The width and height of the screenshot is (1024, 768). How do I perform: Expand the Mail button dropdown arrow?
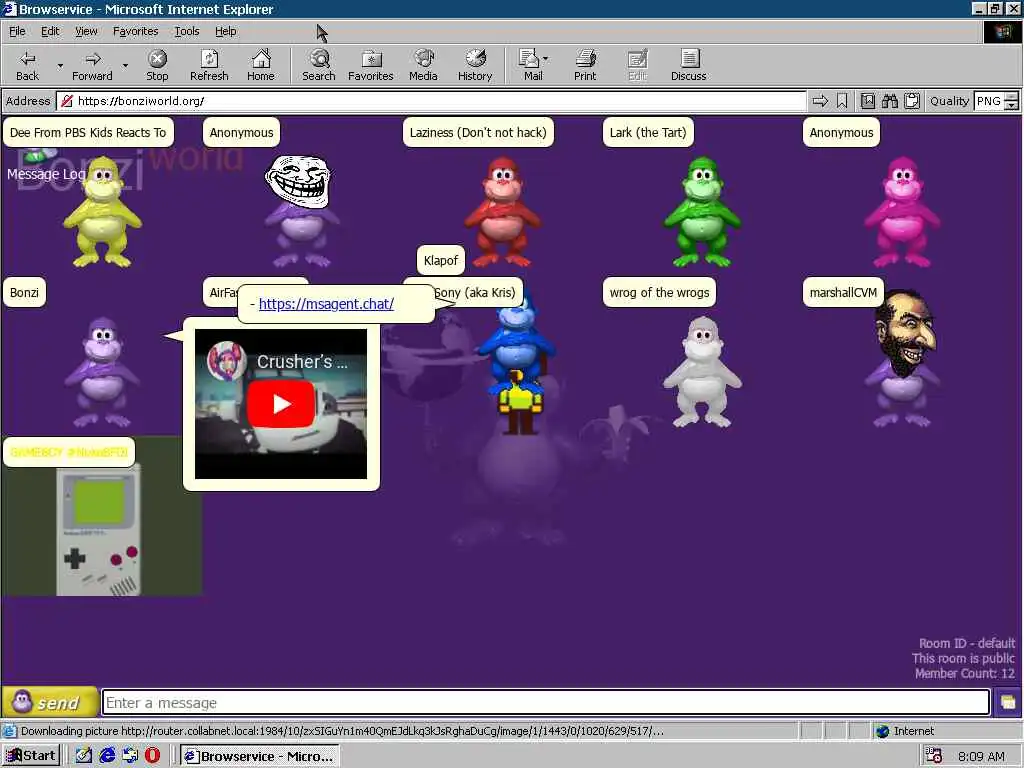click(546, 59)
